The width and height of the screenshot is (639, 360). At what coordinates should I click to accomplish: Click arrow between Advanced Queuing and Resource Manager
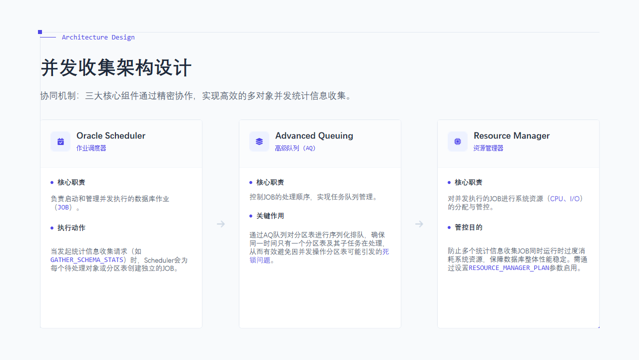(x=419, y=224)
